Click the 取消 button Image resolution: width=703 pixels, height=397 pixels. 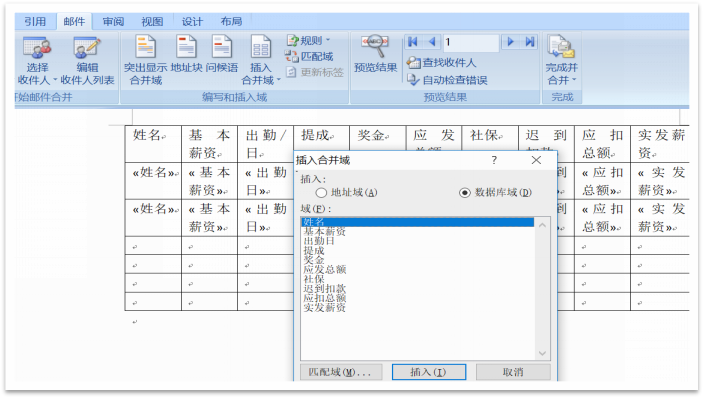click(513, 372)
